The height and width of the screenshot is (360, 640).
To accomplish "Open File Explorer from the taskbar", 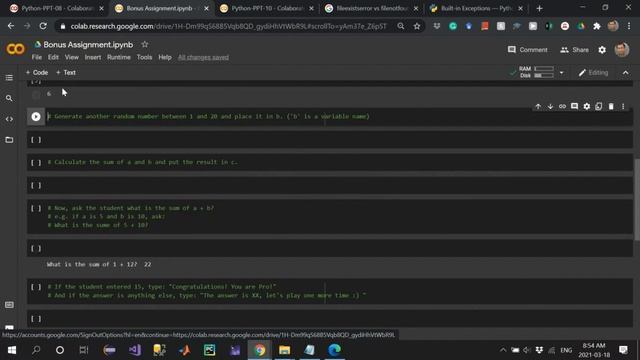I will coord(284,350).
